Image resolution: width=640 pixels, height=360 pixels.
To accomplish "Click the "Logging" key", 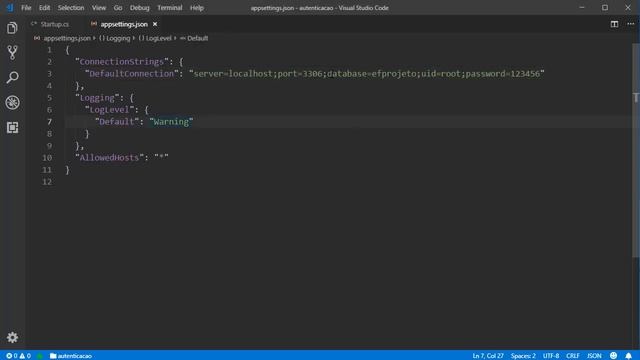I will pos(97,98).
